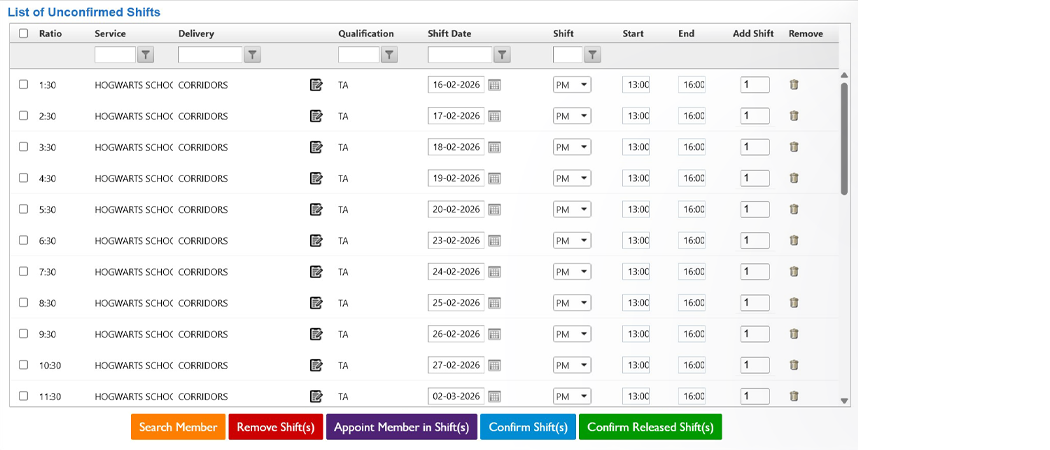Click the Add Shift field for 18-02-2026 row
This screenshot has height=450, width=1050.
click(755, 147)
